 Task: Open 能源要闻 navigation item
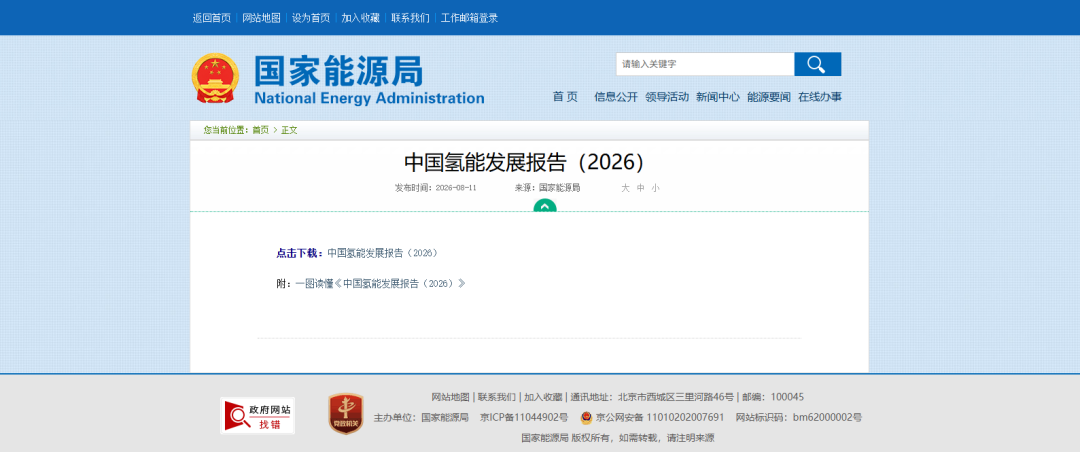[769, 97]
